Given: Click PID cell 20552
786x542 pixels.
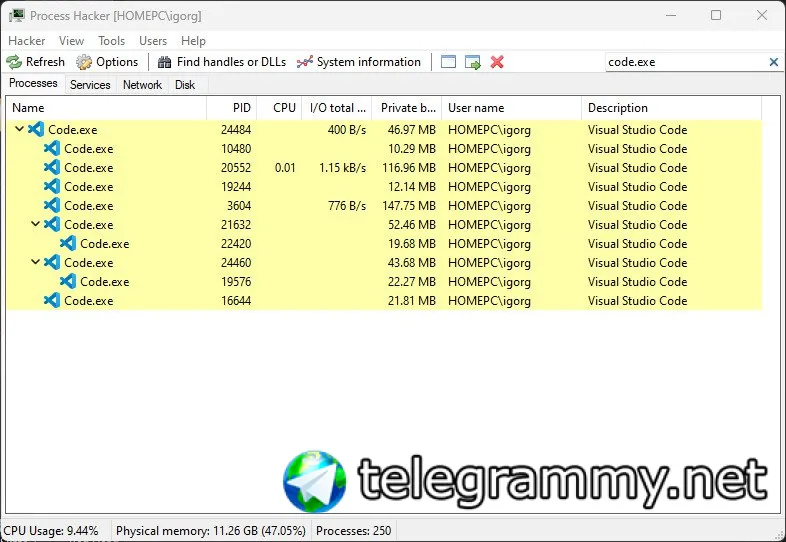Looking at the screenshot, I should coord(236,167).
